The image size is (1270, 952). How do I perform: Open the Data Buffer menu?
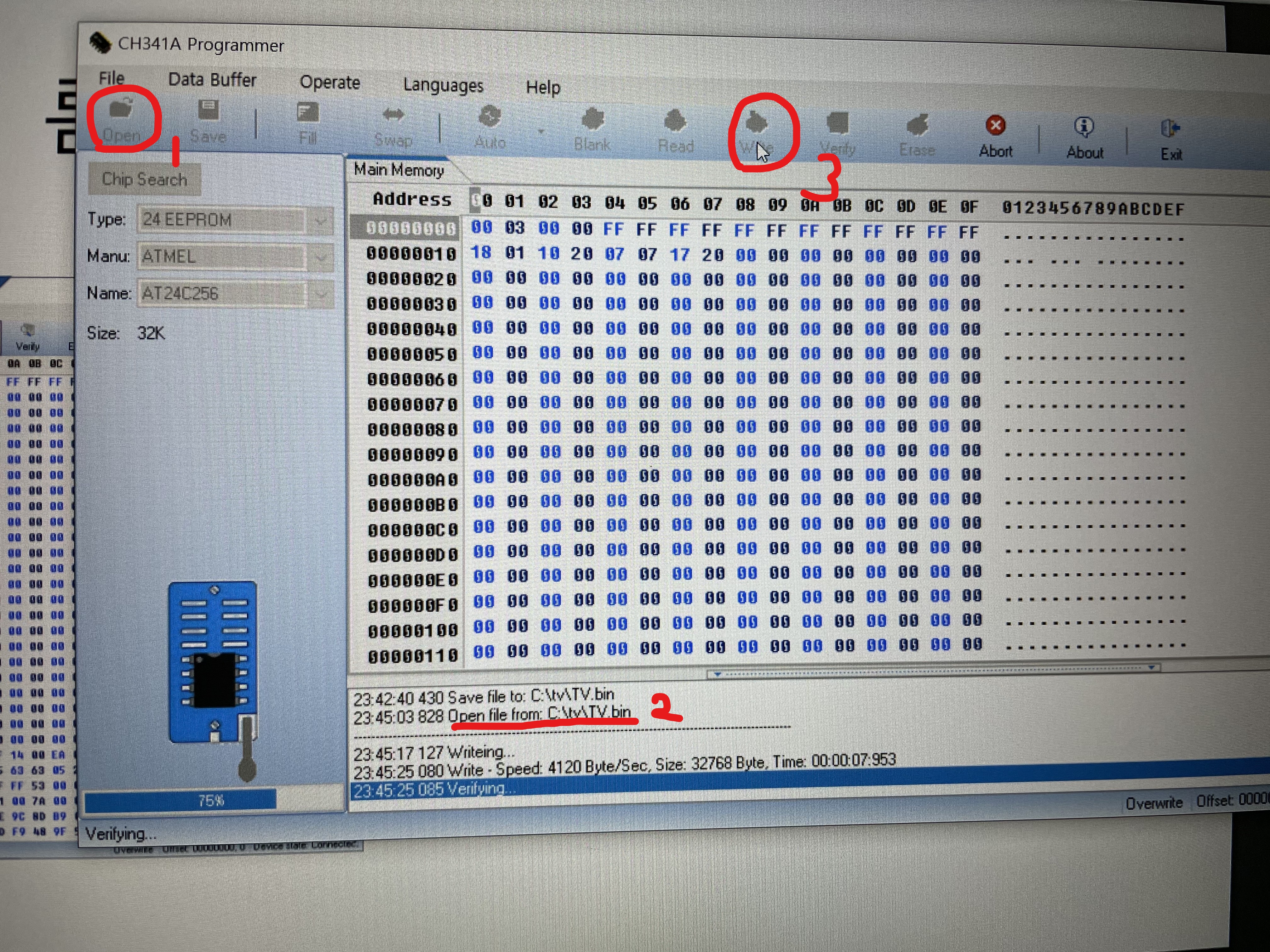tap(212, 80)
